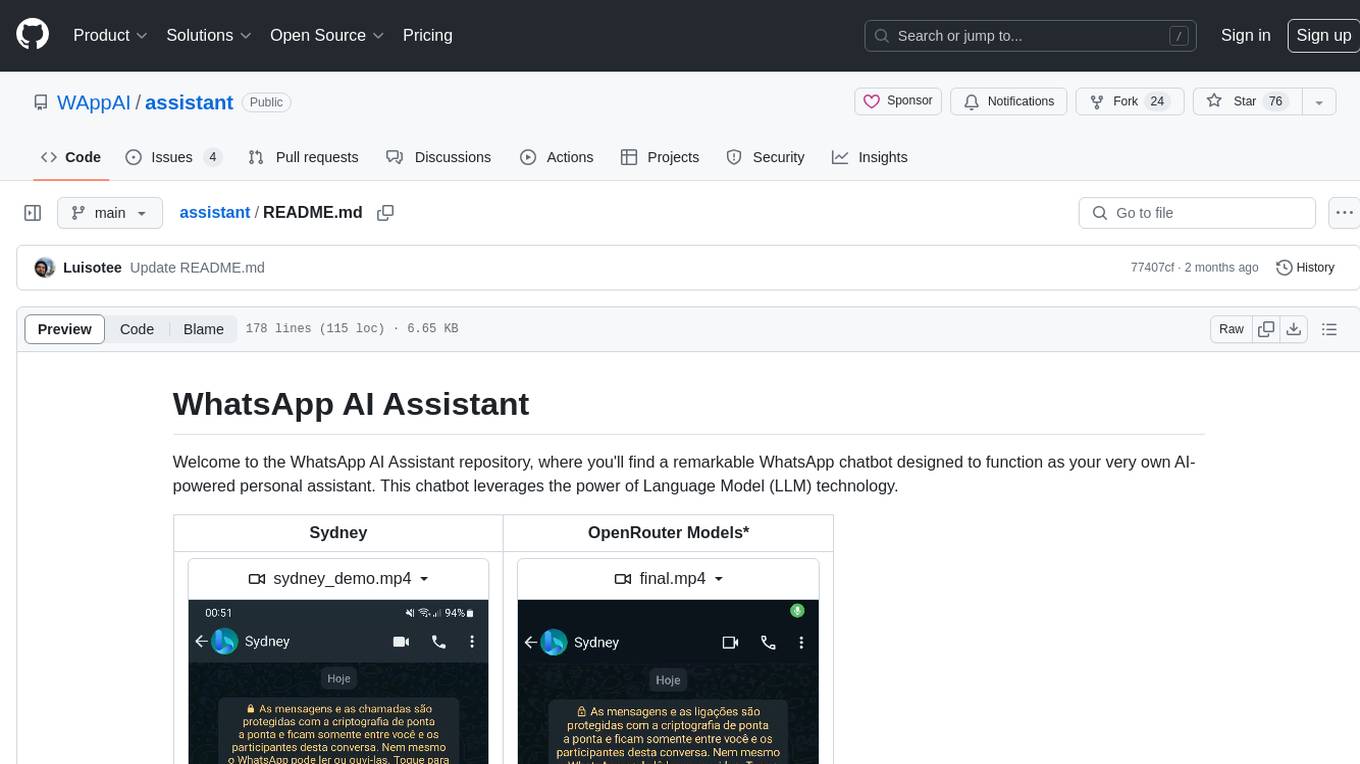Click the Fork count 24

click(1157, 101)
